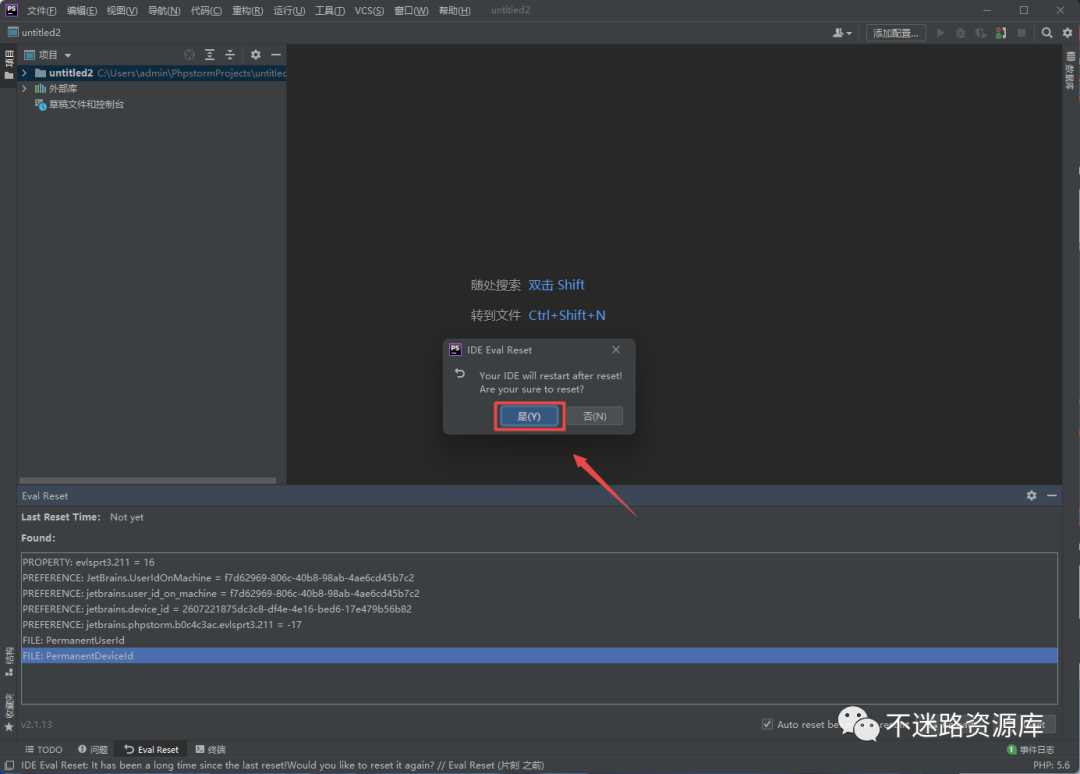The image size is (1080, 774).
Task: Open the favorites star side tab
Action: coord(9,713)
